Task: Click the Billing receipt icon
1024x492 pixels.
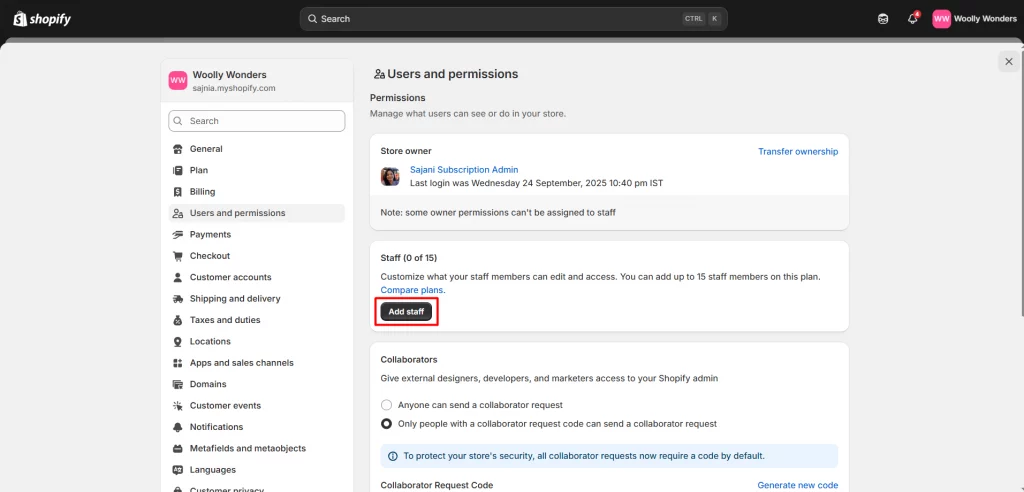Action: [178, 192]
